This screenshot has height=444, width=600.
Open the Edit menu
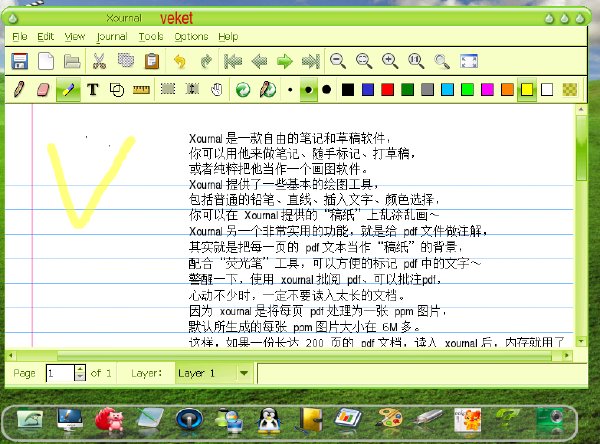click(46, 36)
